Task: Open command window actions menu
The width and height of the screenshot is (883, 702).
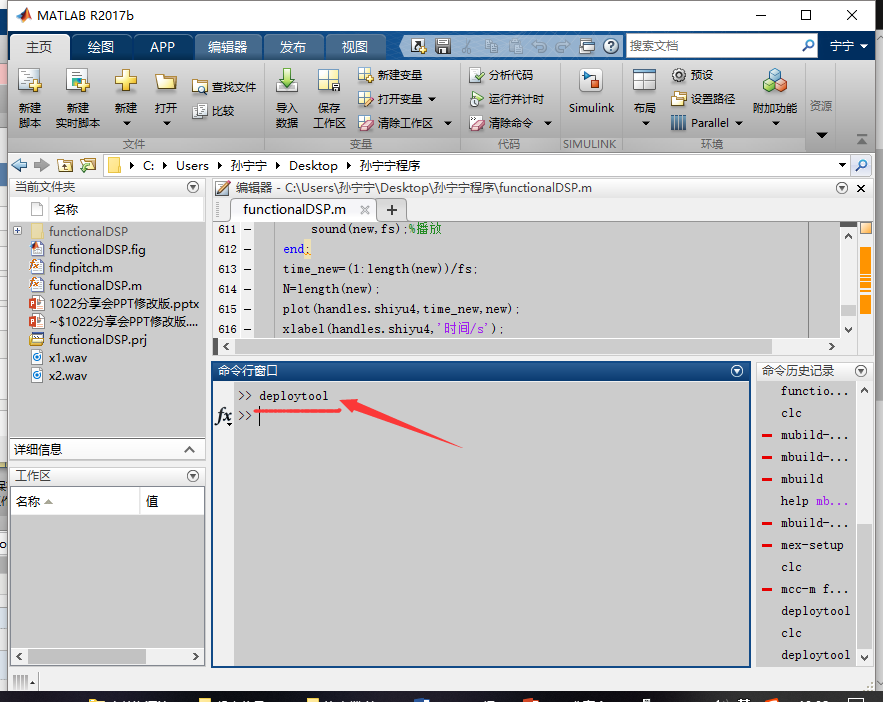Action: coord(737,371)
